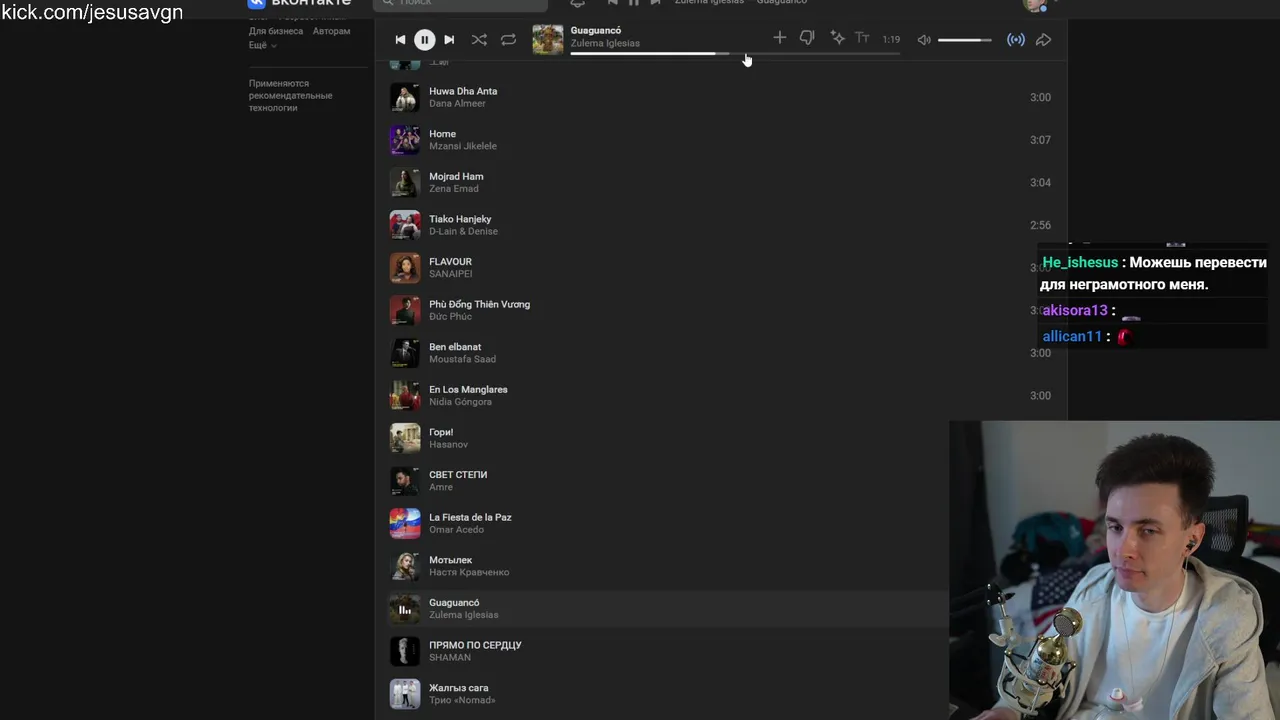Add current track with the plus icon

tap(779, 38)
